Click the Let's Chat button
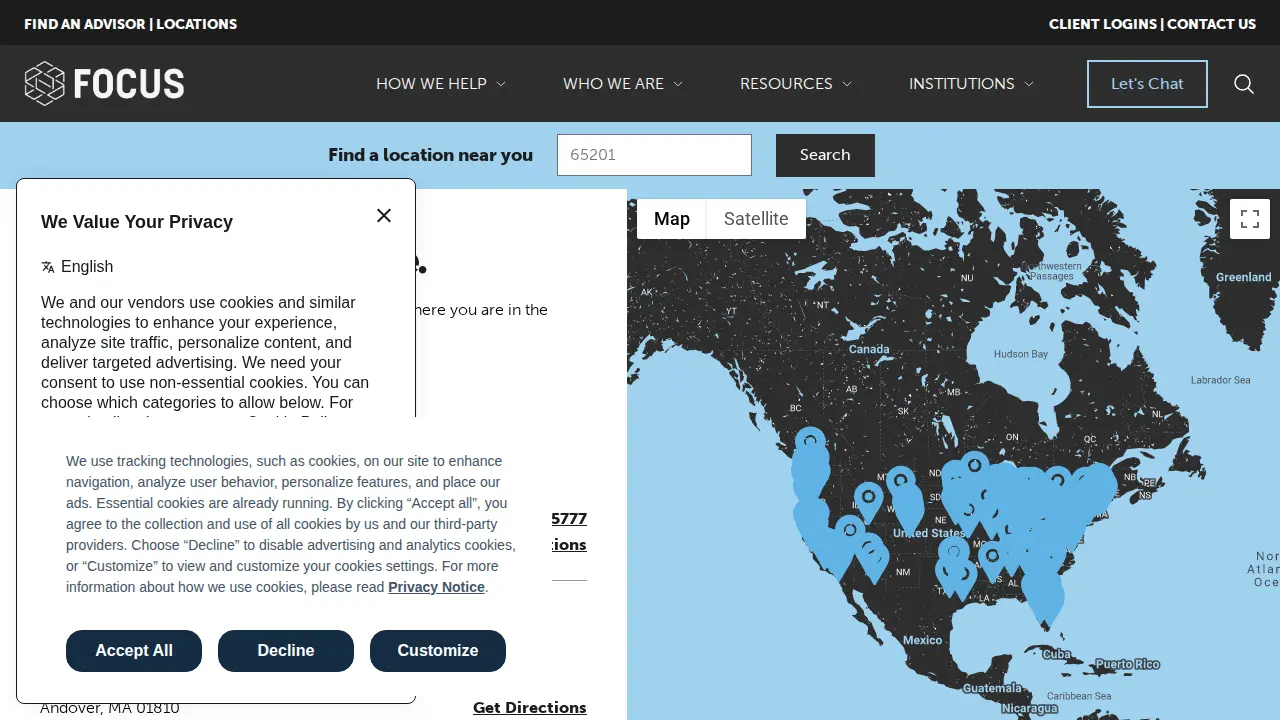 tap(1147, 84)
